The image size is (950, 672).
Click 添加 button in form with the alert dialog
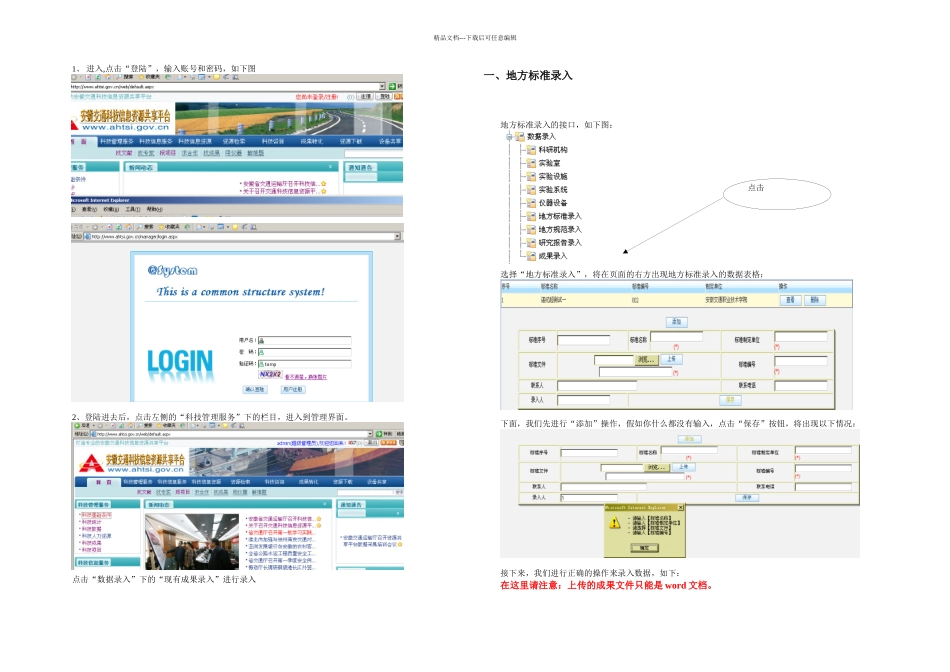(x=689, y=439)
